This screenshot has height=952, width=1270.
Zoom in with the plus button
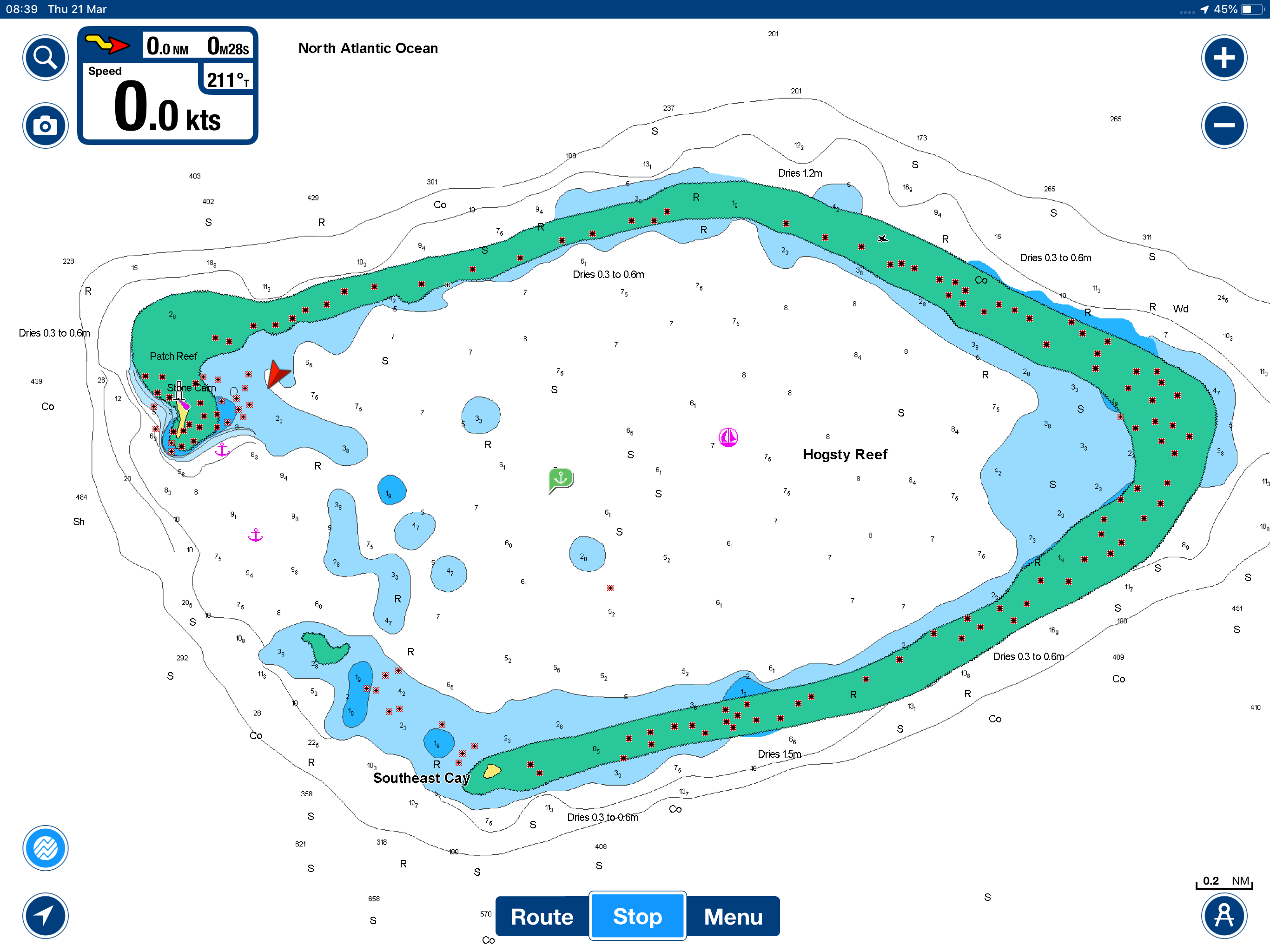click(x=1224, y=58)
